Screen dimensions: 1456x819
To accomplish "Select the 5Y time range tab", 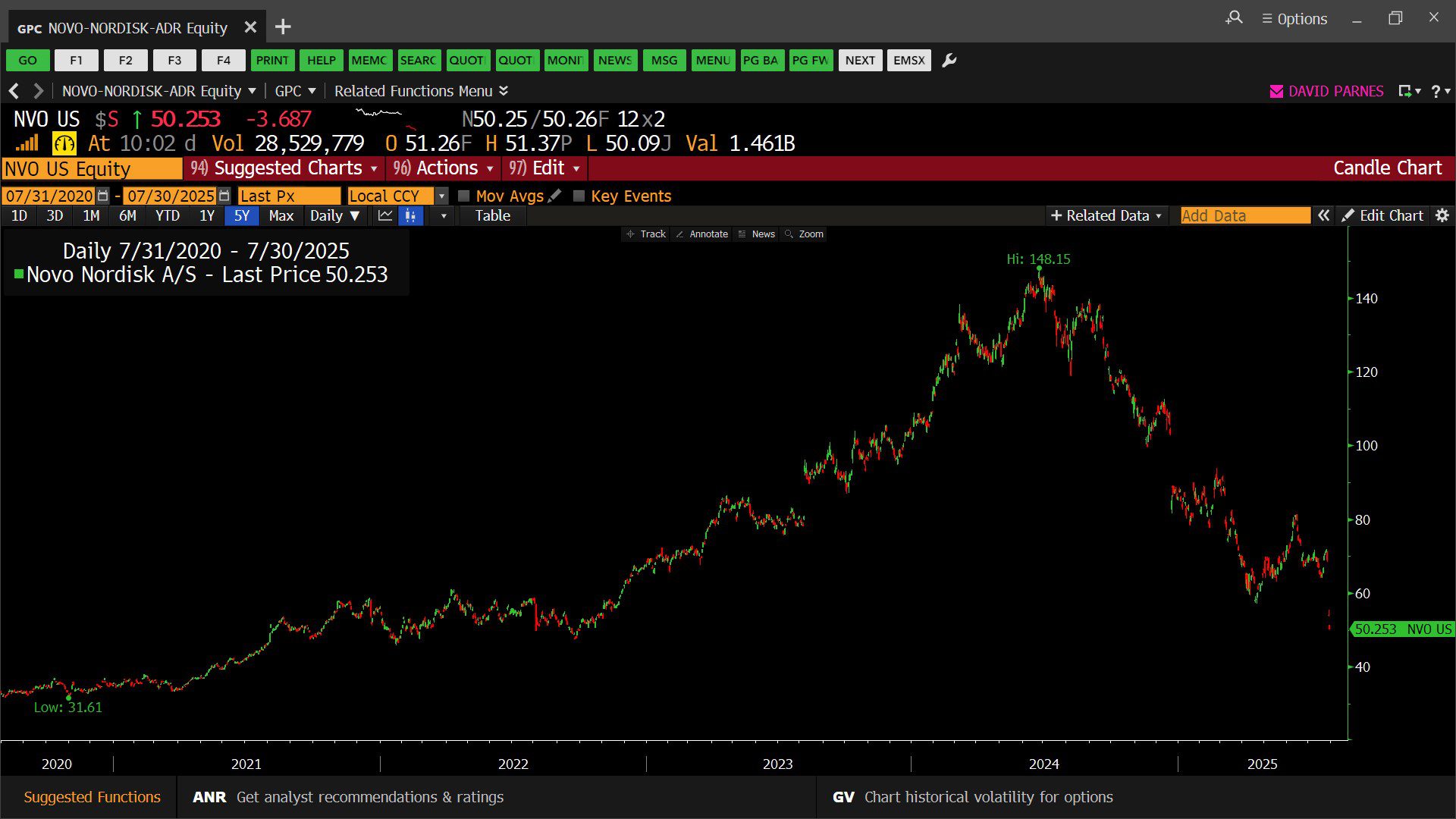I will coord(242,216).
